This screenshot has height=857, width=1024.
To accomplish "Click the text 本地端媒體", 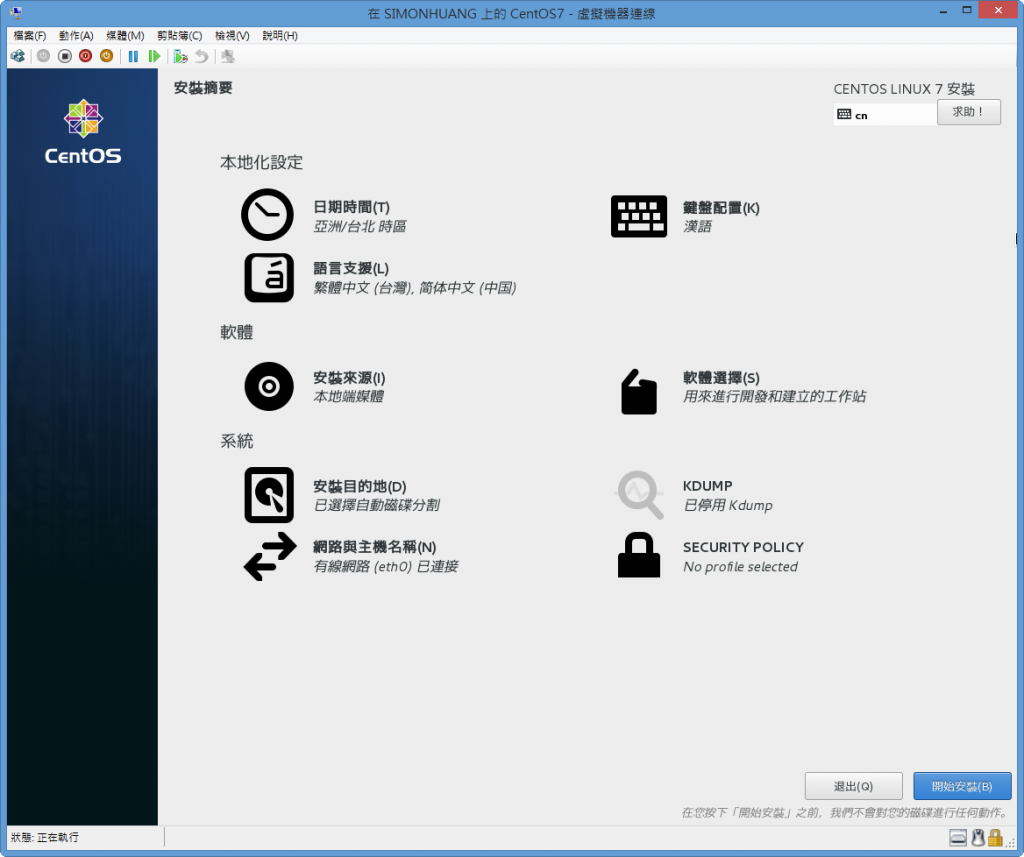I will pyautogui.click(x=348, y=396).
